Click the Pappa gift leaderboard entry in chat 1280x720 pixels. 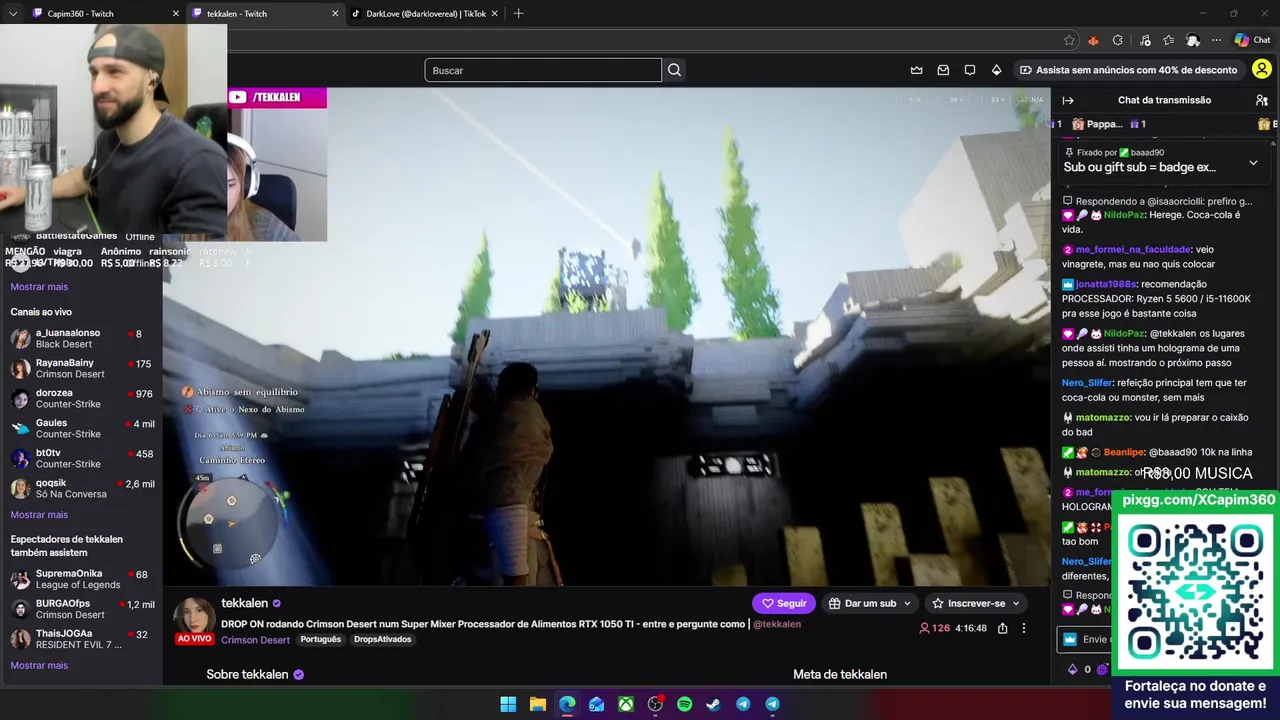[x=1107, y=124]
